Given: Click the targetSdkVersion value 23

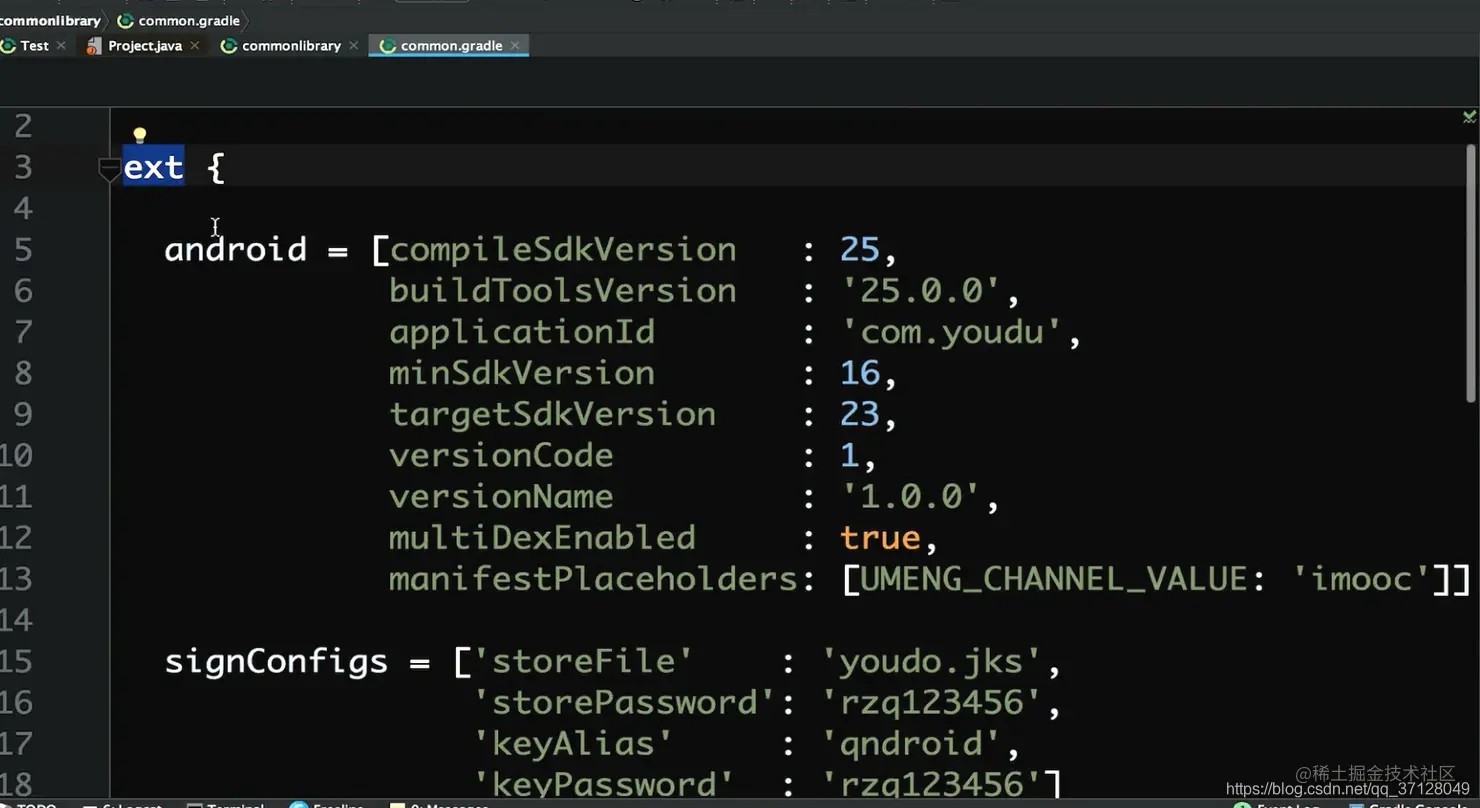Looking at the screenshot, I should pyautogui.click(x=860, y=414).
